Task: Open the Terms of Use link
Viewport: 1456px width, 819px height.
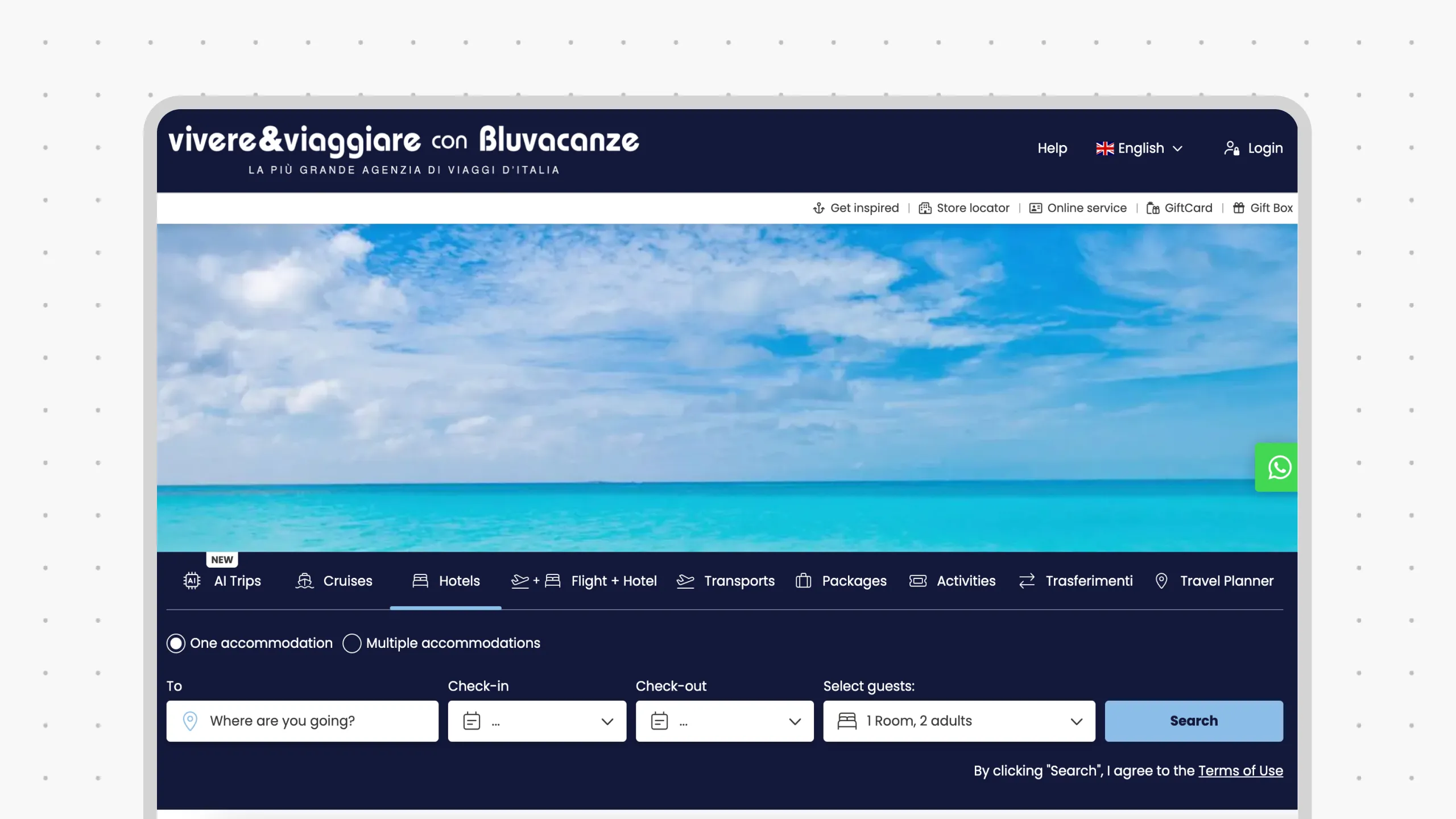Action: 1240,771
